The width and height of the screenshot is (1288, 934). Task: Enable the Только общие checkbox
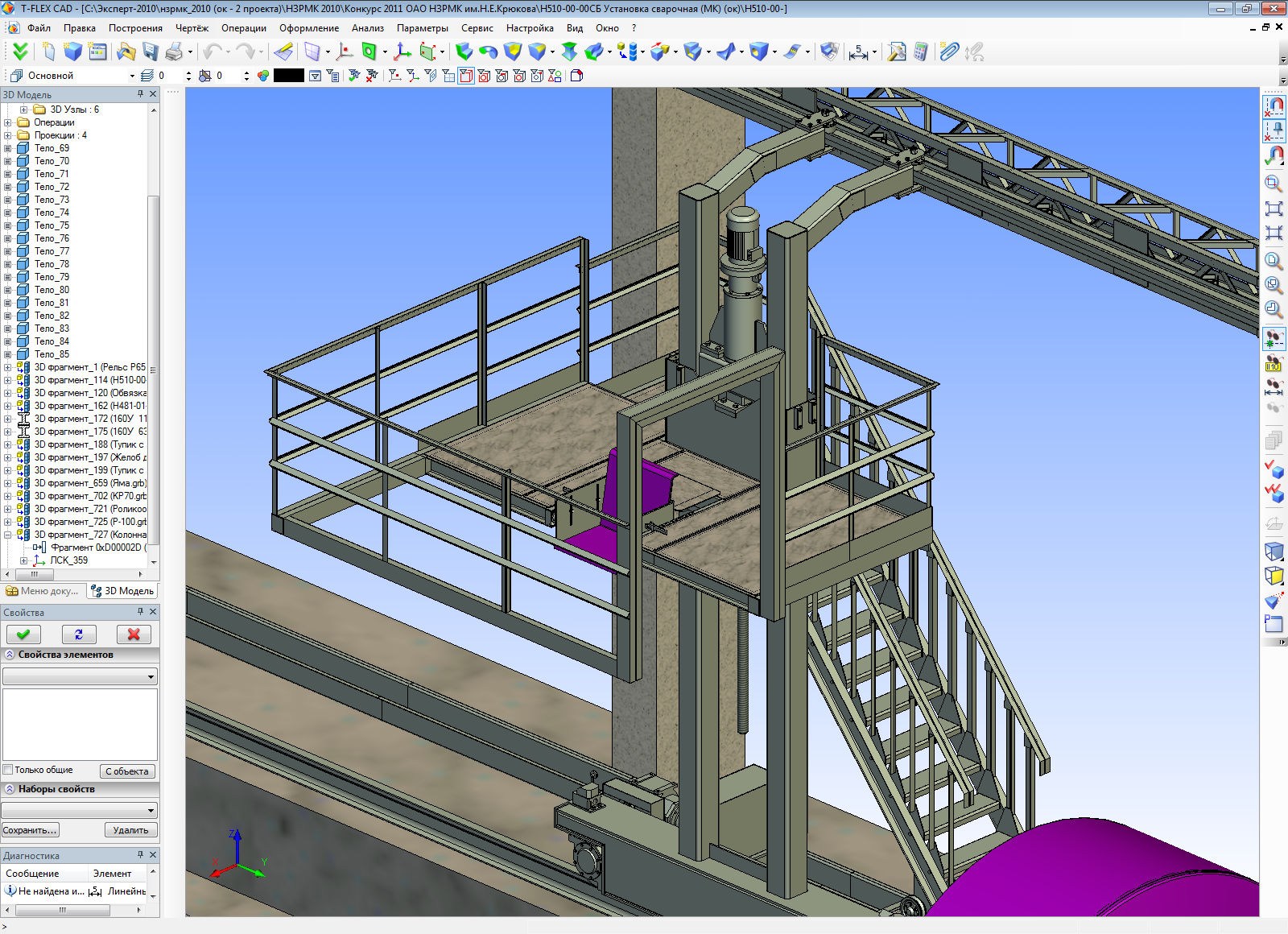tap(8, 770)
